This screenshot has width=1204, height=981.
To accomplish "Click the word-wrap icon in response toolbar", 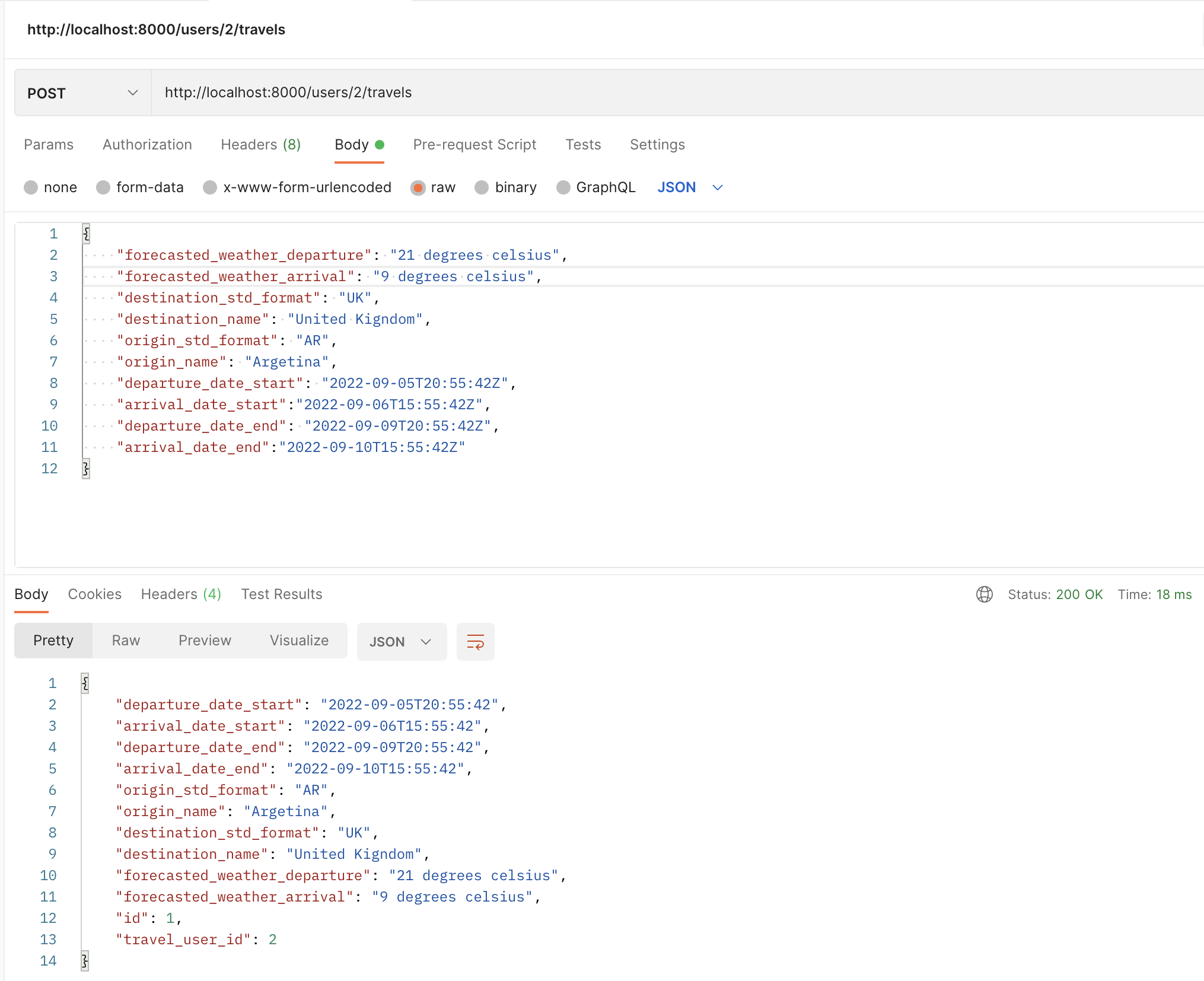I will click(x=476, y=642).
